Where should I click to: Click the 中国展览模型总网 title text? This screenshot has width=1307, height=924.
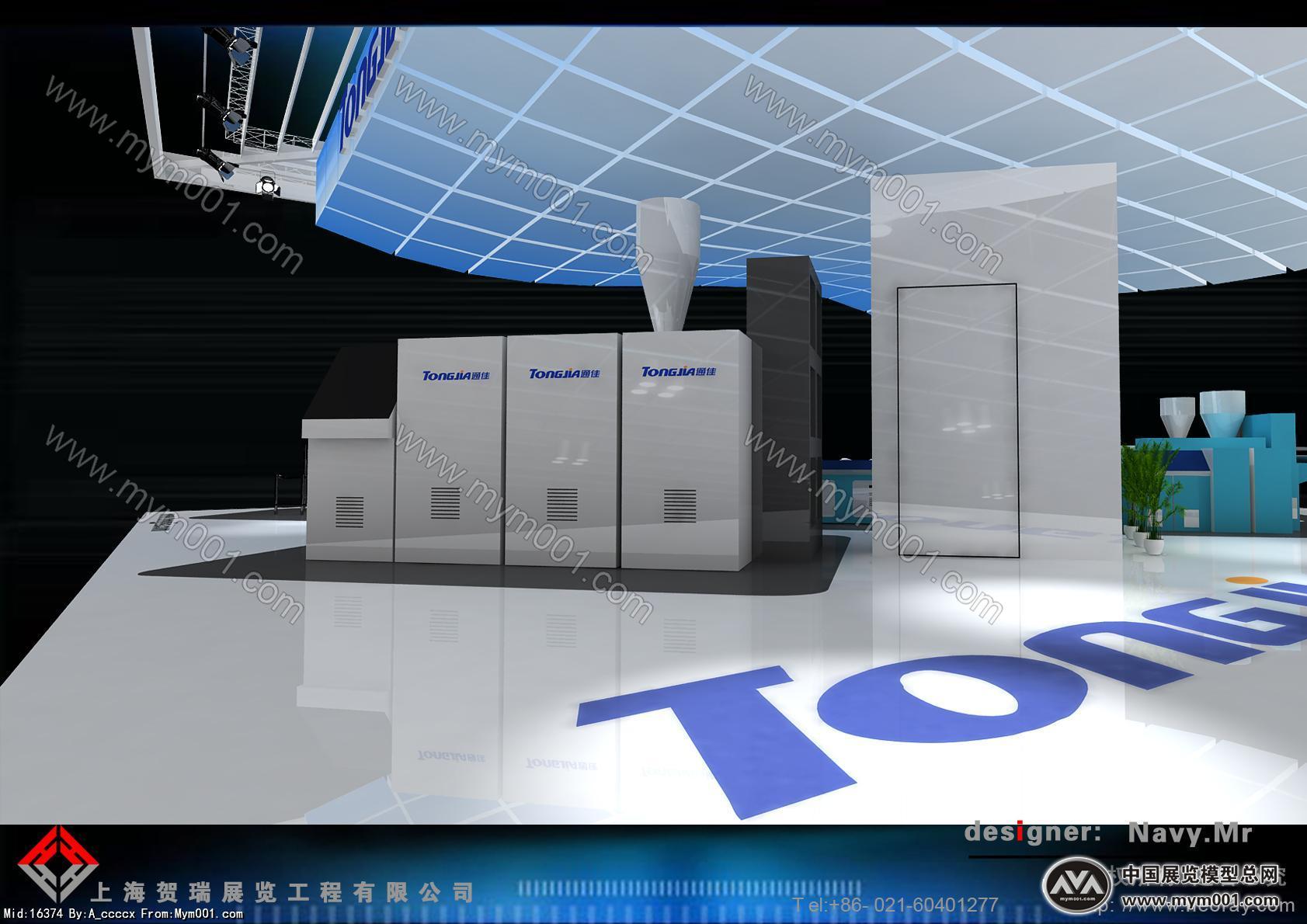coord(1201,874)
